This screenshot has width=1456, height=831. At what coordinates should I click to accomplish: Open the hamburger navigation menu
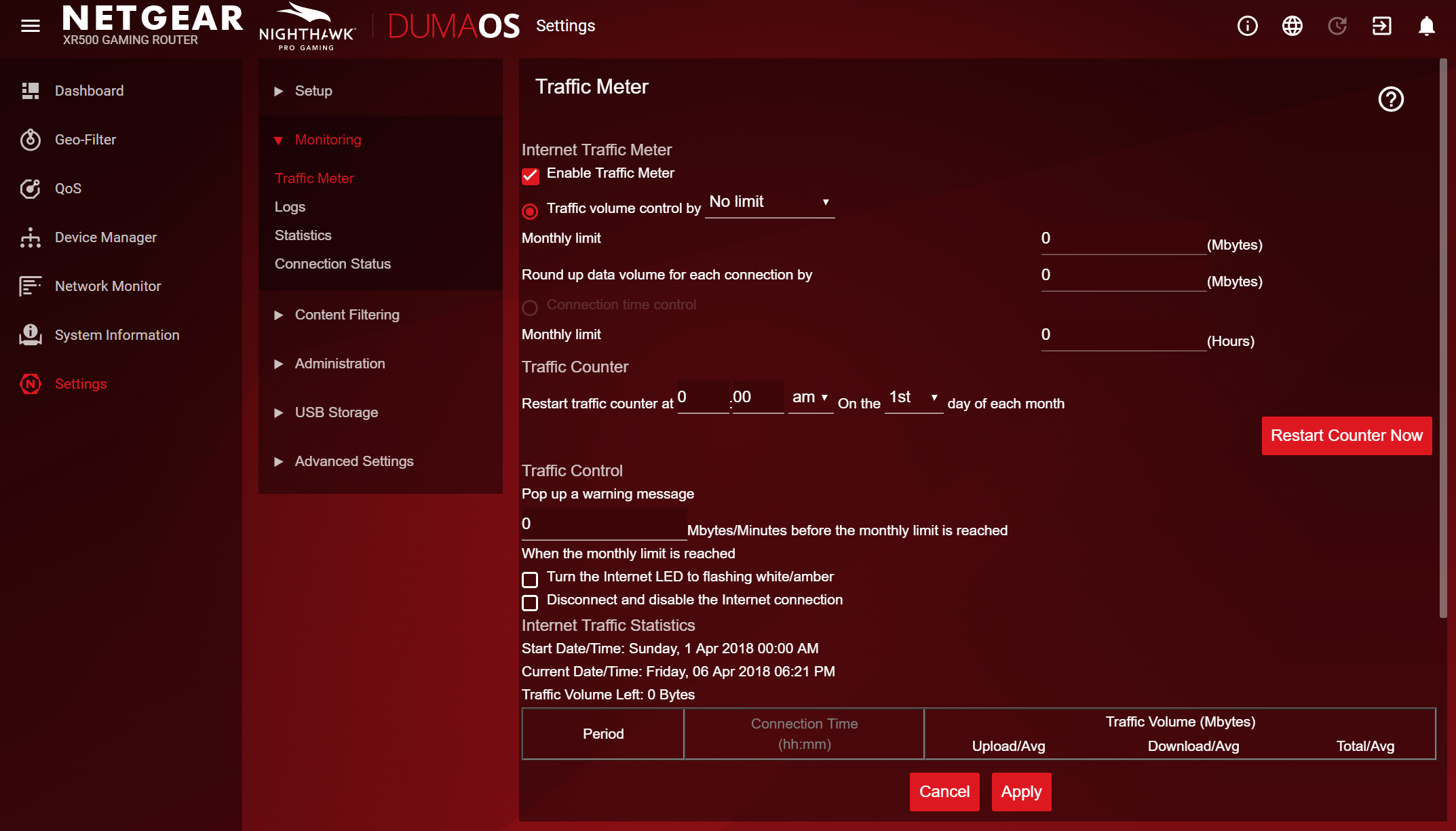coord(31,26)
